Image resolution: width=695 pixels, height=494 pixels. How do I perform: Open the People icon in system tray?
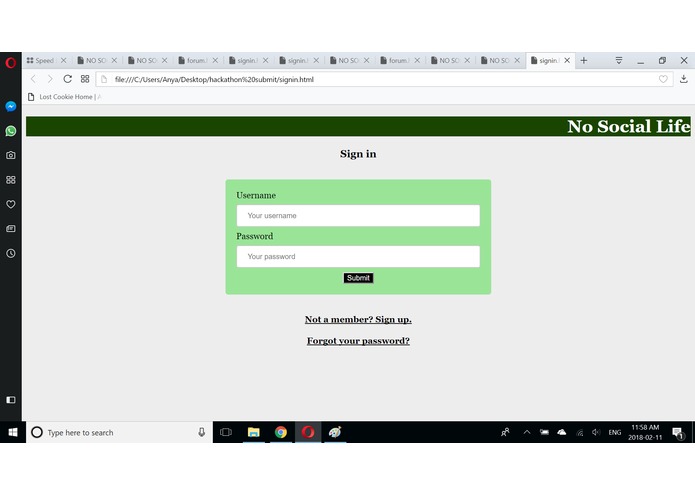pos(505,432)
